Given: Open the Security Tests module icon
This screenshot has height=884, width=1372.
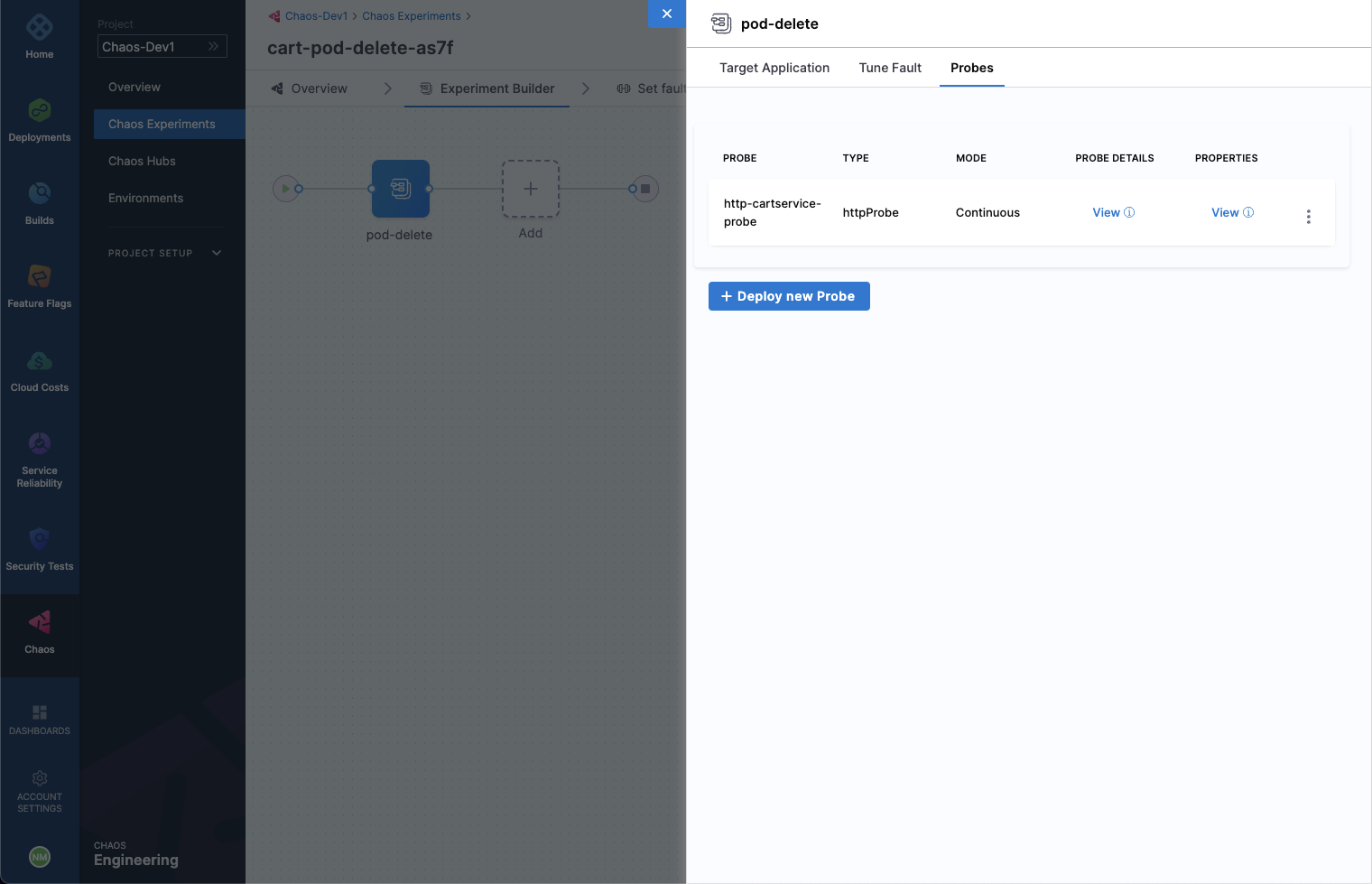Looking at the screenshot, I should pyautogui.click(x=40, y=539).
